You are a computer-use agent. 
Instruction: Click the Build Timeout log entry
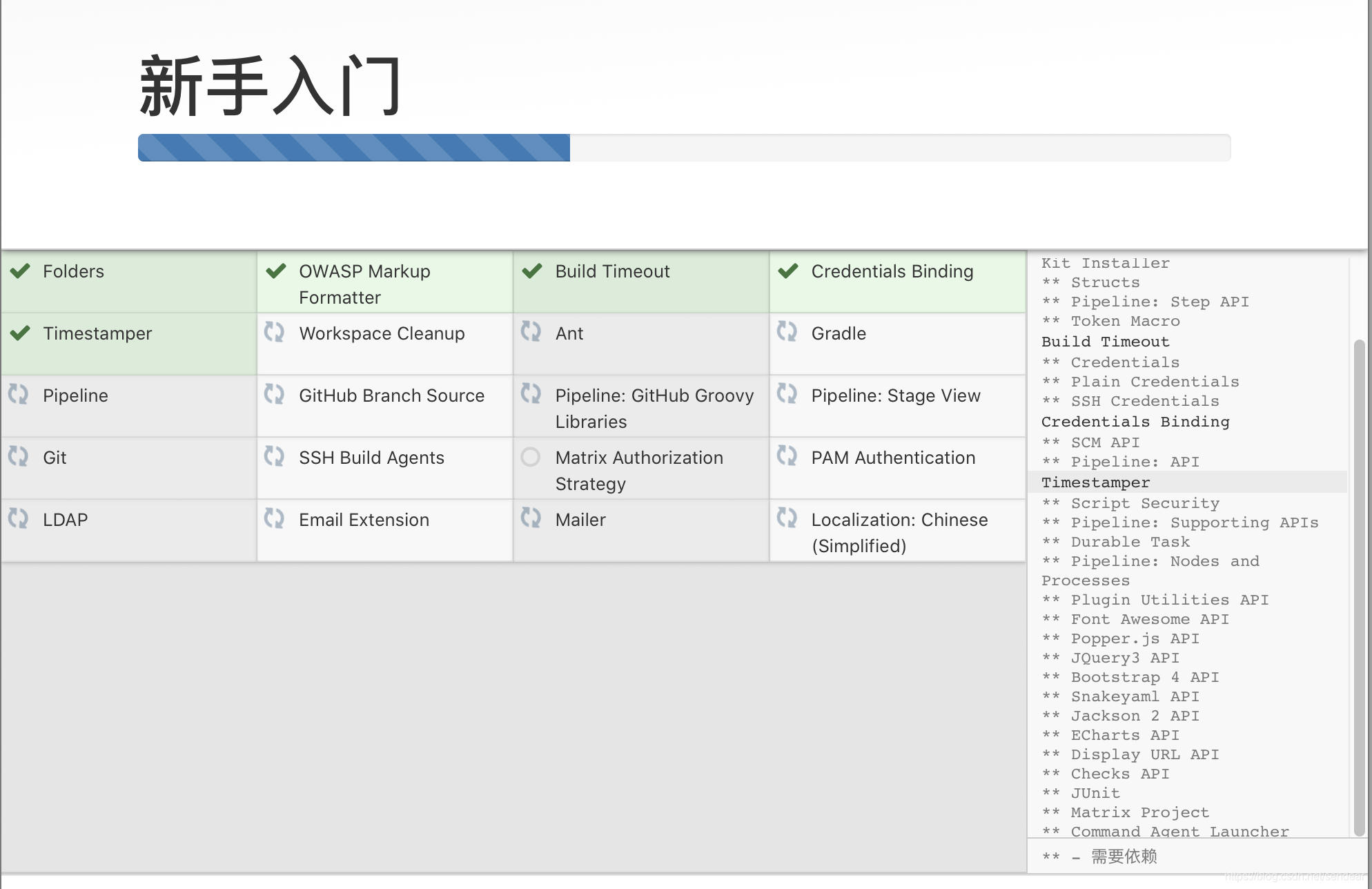coord(1106,342)
